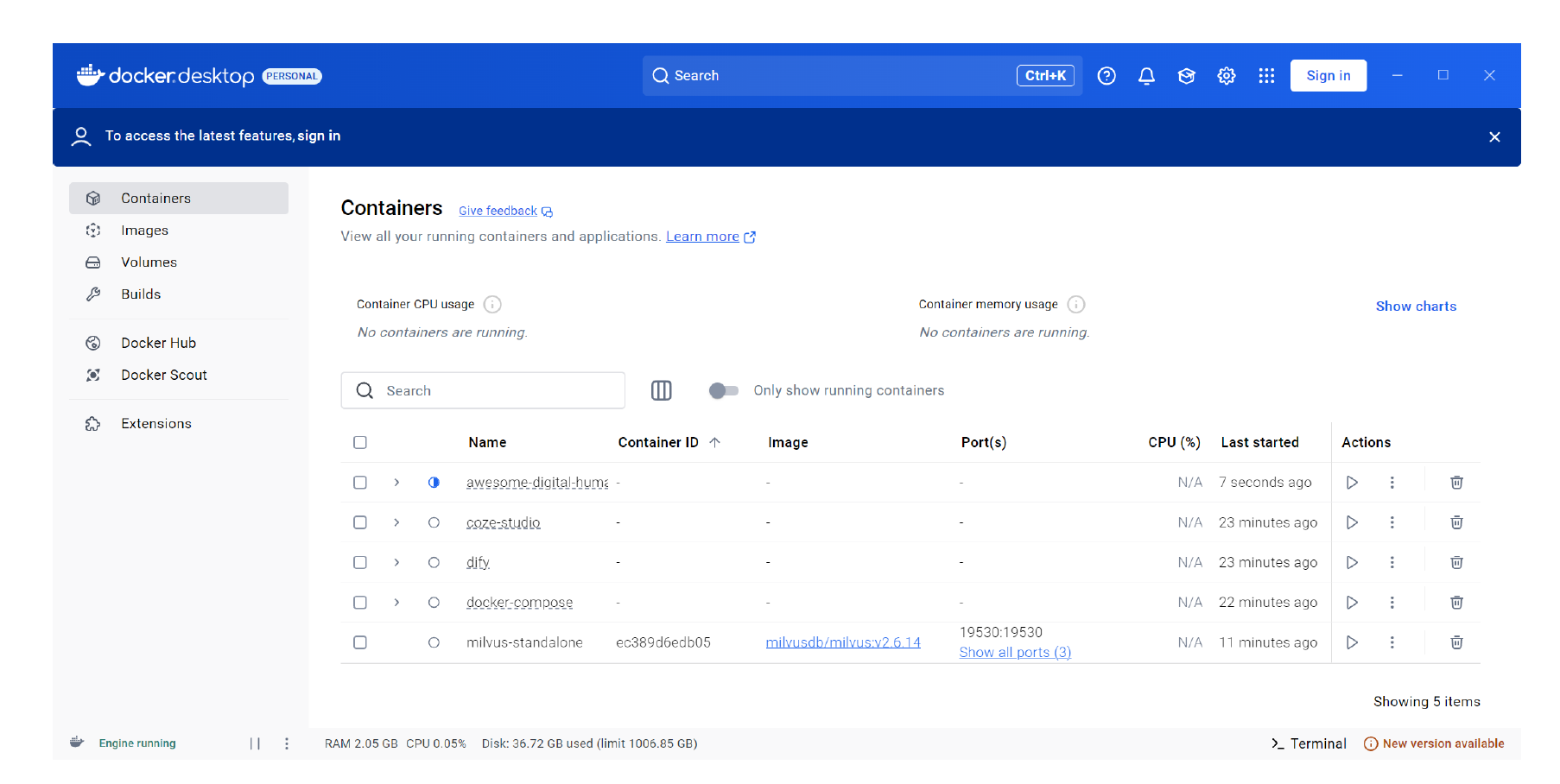
Task: Start the coze-studio container
Action: click(1352, 522)
